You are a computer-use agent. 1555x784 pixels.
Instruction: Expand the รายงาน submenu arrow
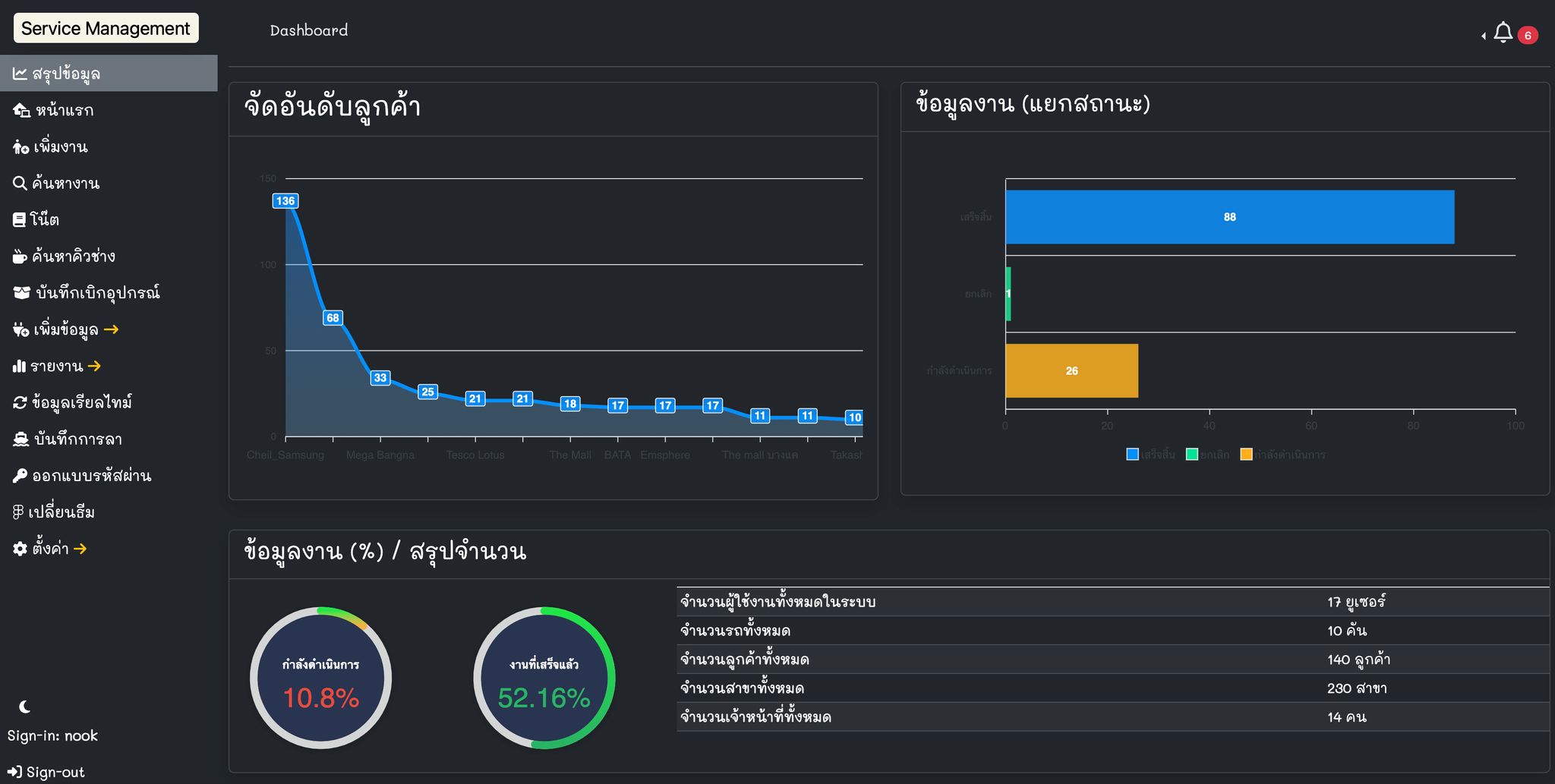click(94, 366)
